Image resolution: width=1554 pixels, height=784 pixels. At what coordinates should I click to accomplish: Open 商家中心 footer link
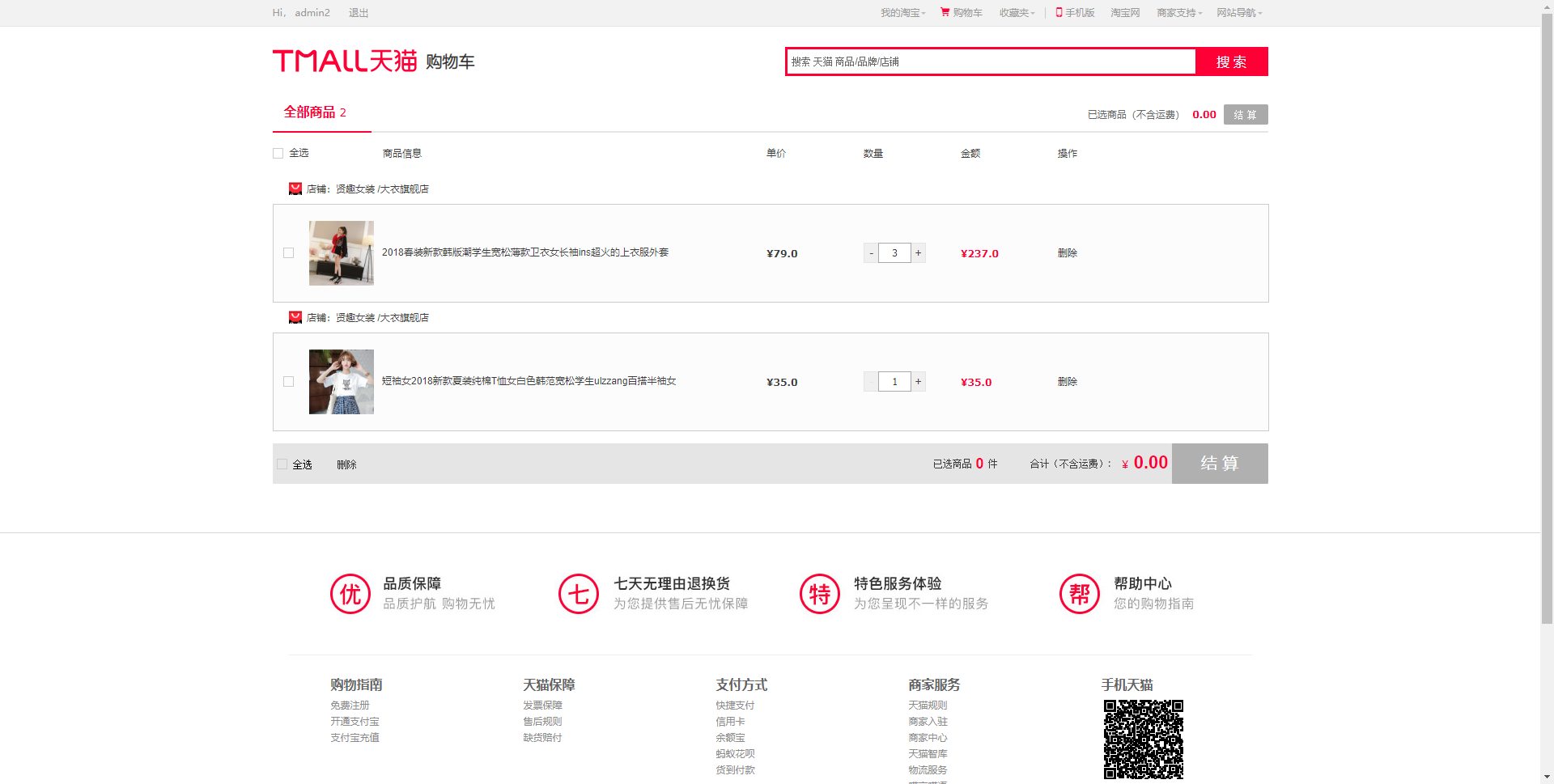click(x=928, y=738)
